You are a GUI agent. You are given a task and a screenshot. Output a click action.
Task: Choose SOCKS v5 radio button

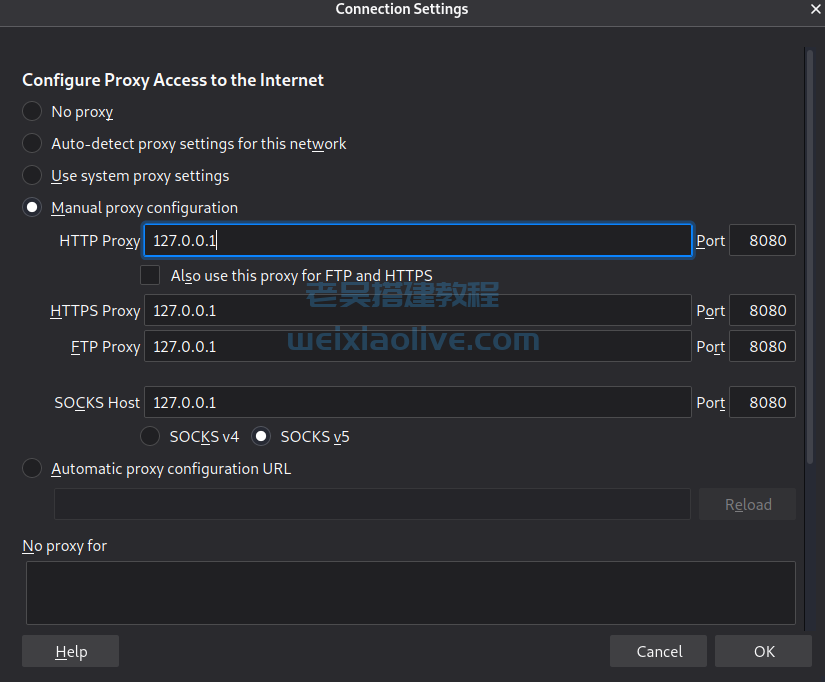[261, 436]
